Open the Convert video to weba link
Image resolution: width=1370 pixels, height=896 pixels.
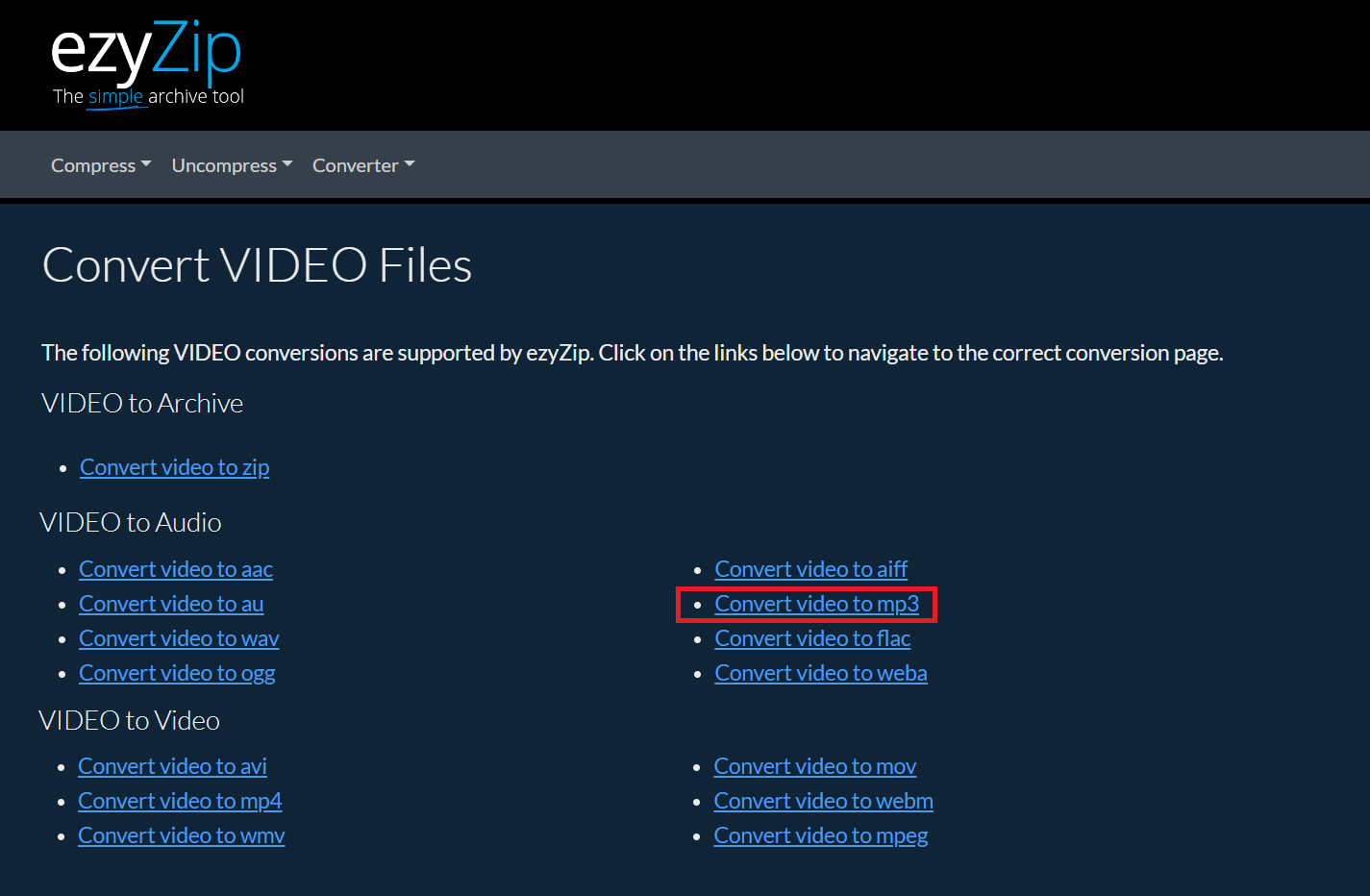821,673
